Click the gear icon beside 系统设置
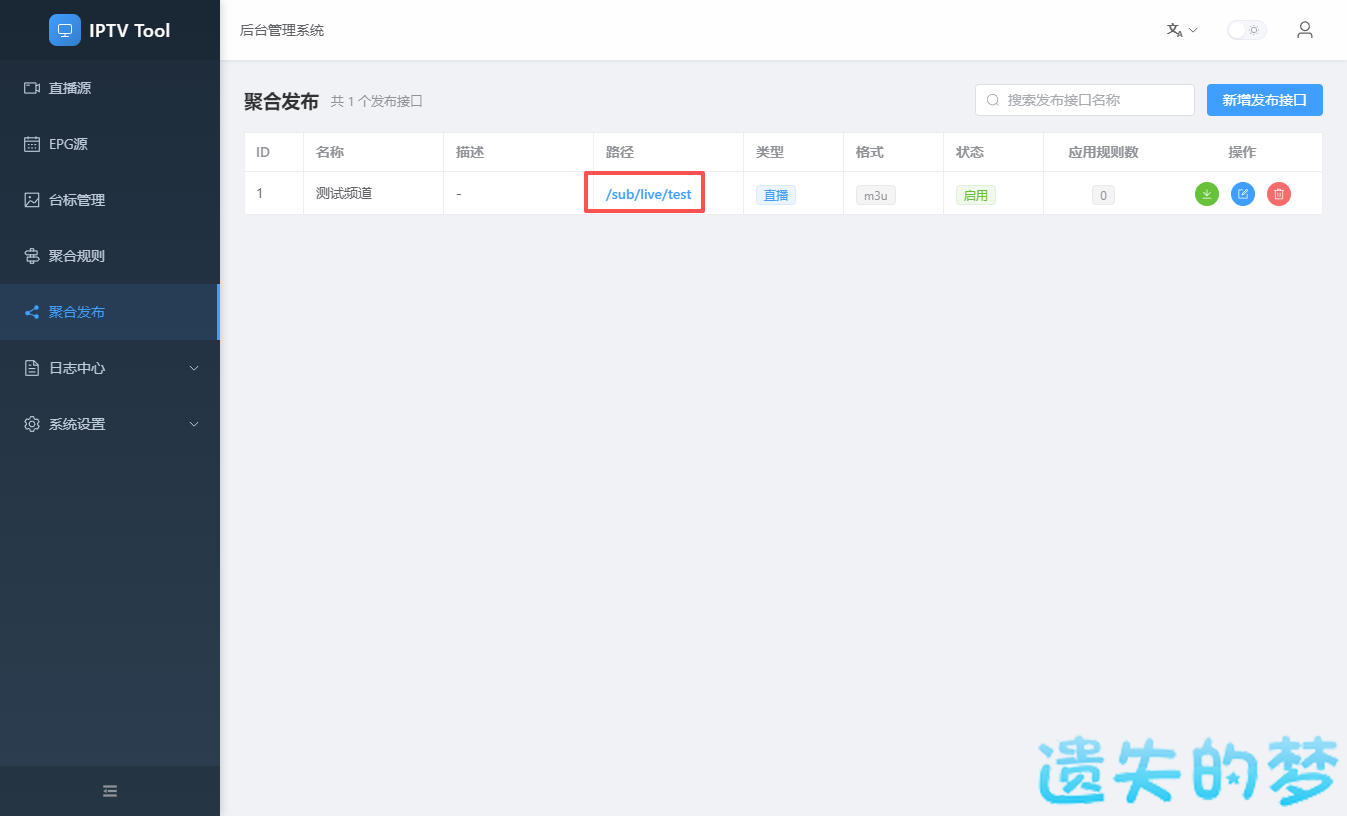1347x816 pixels. pos(32,424)
